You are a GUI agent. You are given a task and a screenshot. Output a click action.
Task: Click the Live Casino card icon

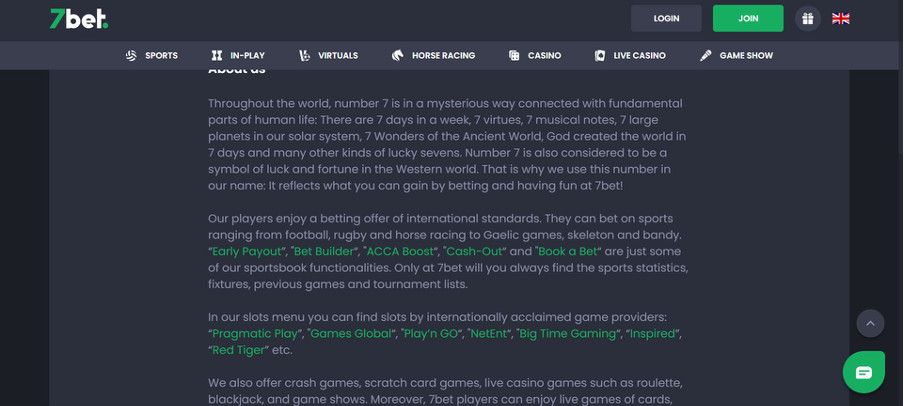[x=600, y=56]
